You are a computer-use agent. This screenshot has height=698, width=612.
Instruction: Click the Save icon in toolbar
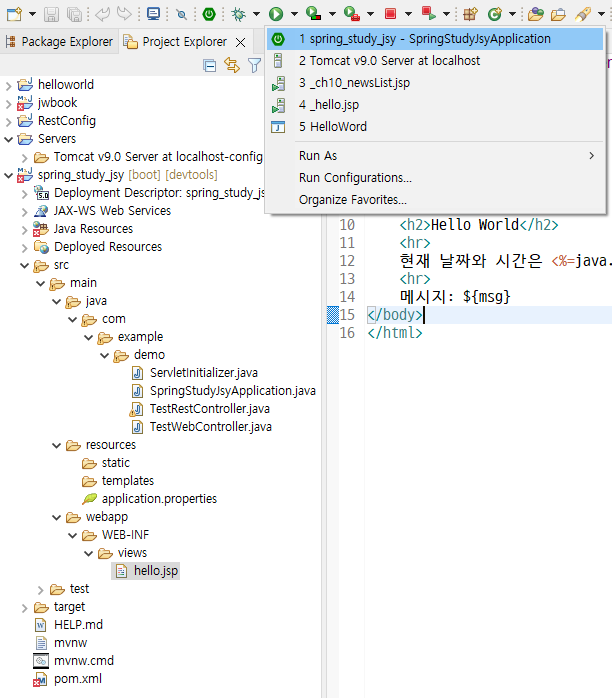click(x=51, y=14)
